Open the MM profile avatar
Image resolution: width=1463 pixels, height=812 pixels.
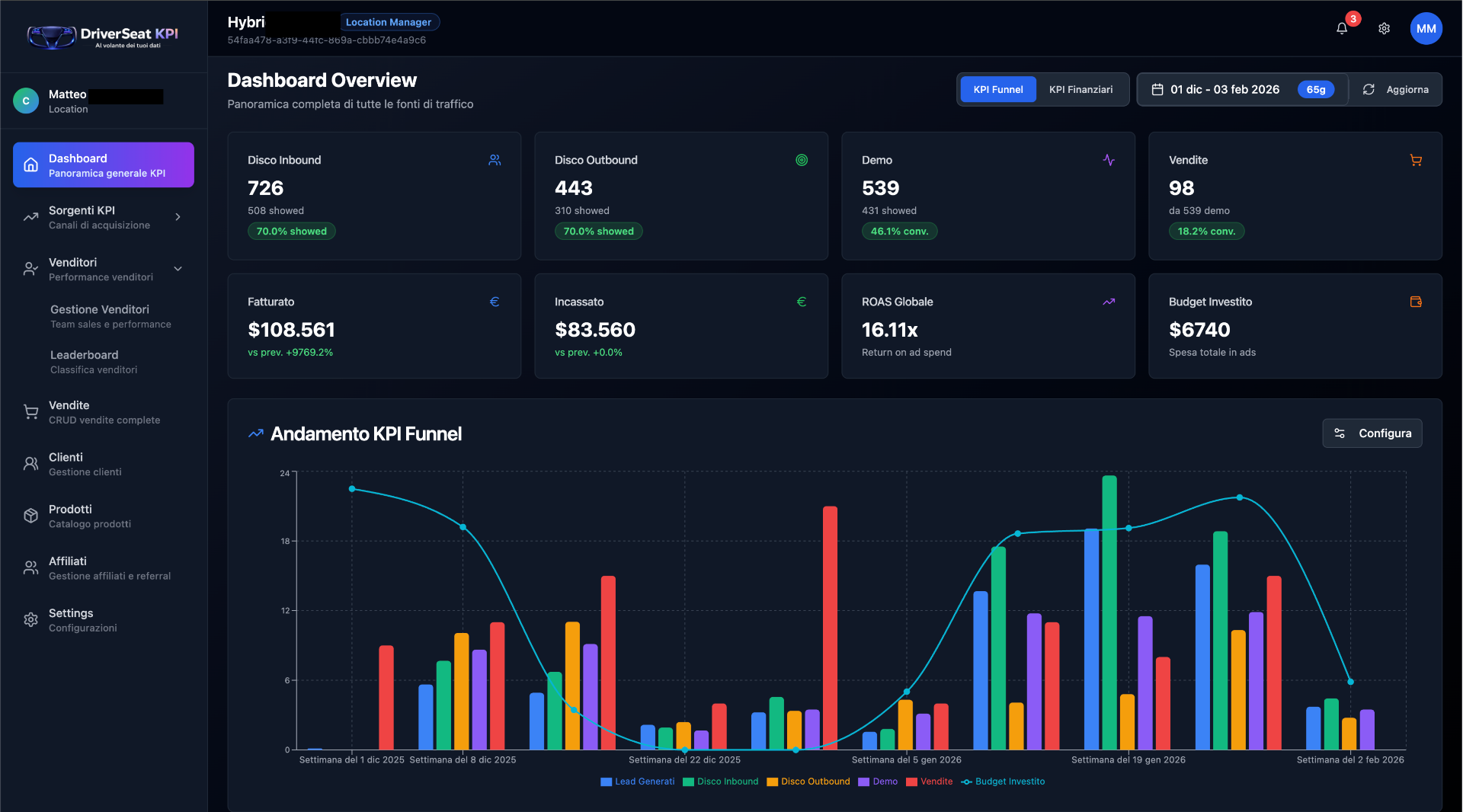pos(1426,28)
